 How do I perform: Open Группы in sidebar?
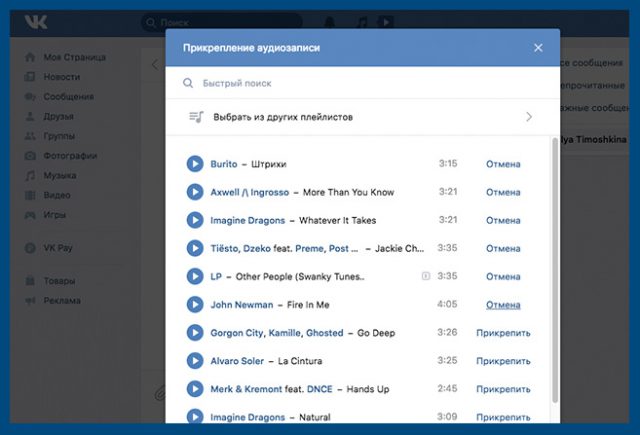[49, 136]
